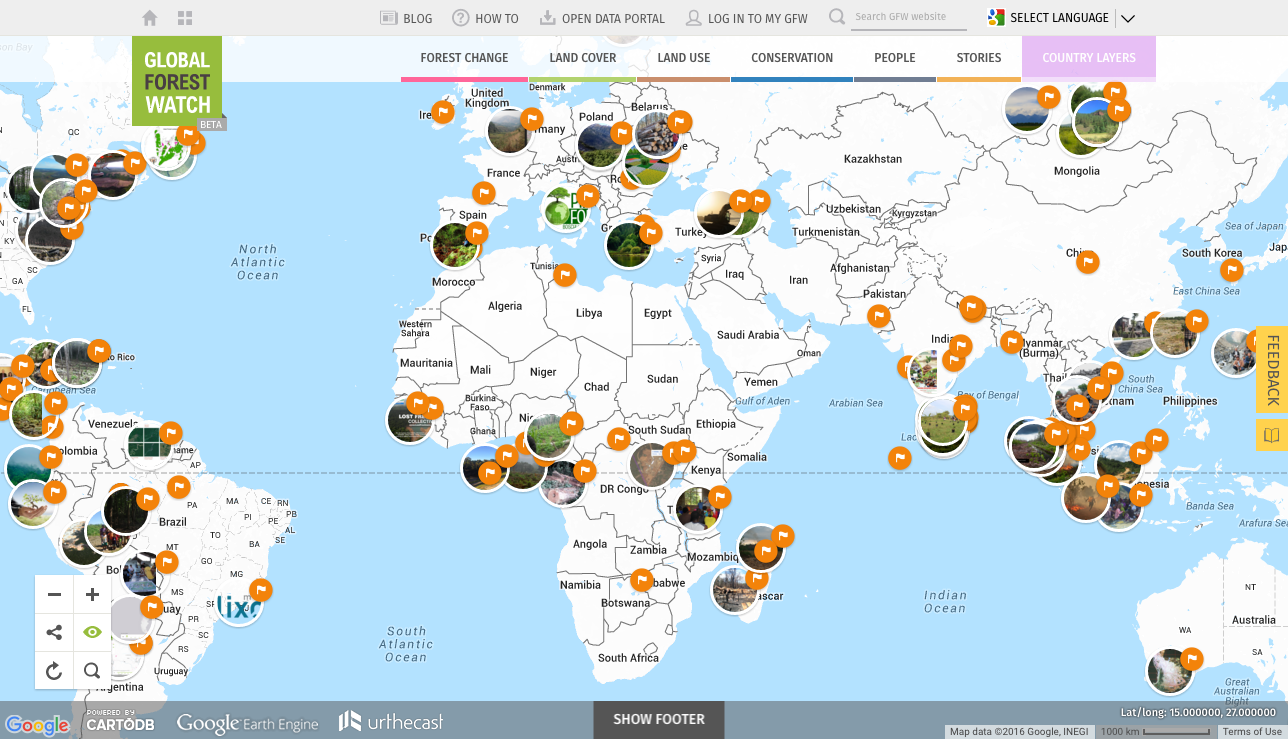Open the STORIES tab
Image resolution: width=1288 pixels, height=739 pixels.
coord(979,58)
